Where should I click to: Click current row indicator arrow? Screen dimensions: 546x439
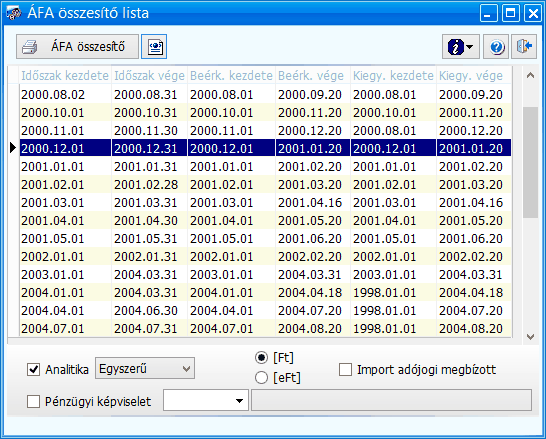coord(13,148)
